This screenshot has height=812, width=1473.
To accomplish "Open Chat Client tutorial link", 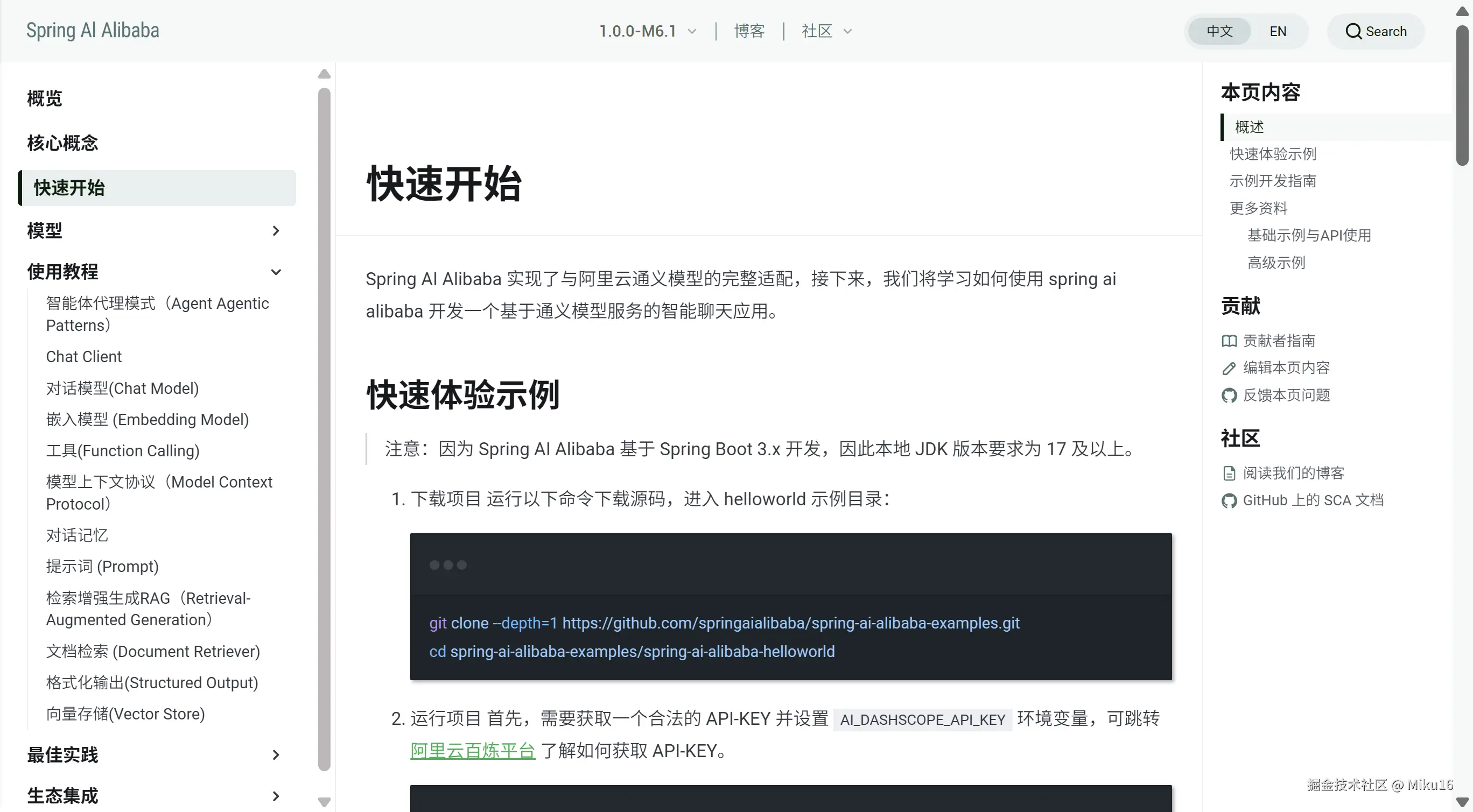I will pyautogui.click(x=83, y=357).
